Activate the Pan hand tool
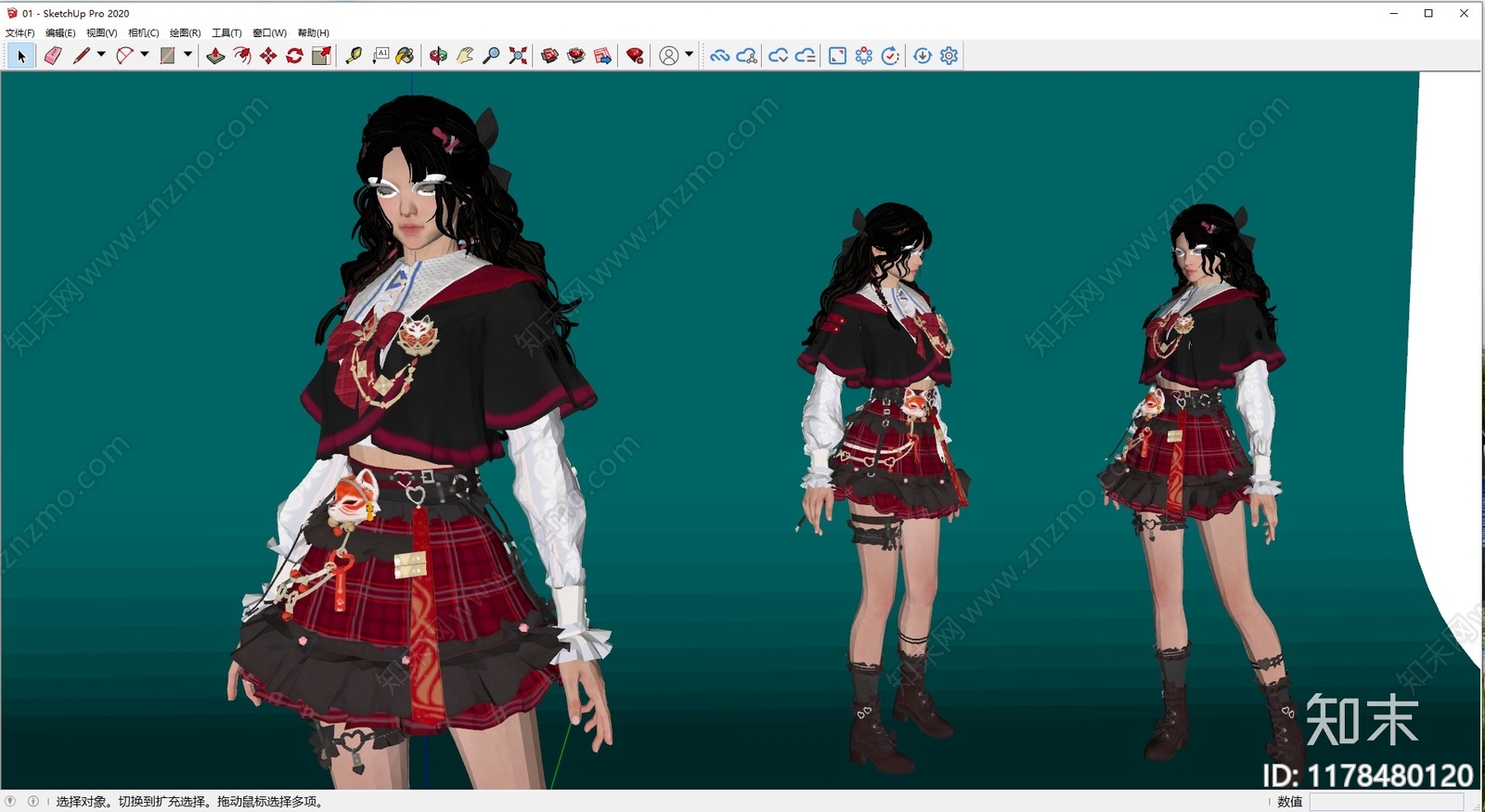Image resolution: width=1485 pixels, height=812 pixels. pyautogui.click(x=465, y=56)
